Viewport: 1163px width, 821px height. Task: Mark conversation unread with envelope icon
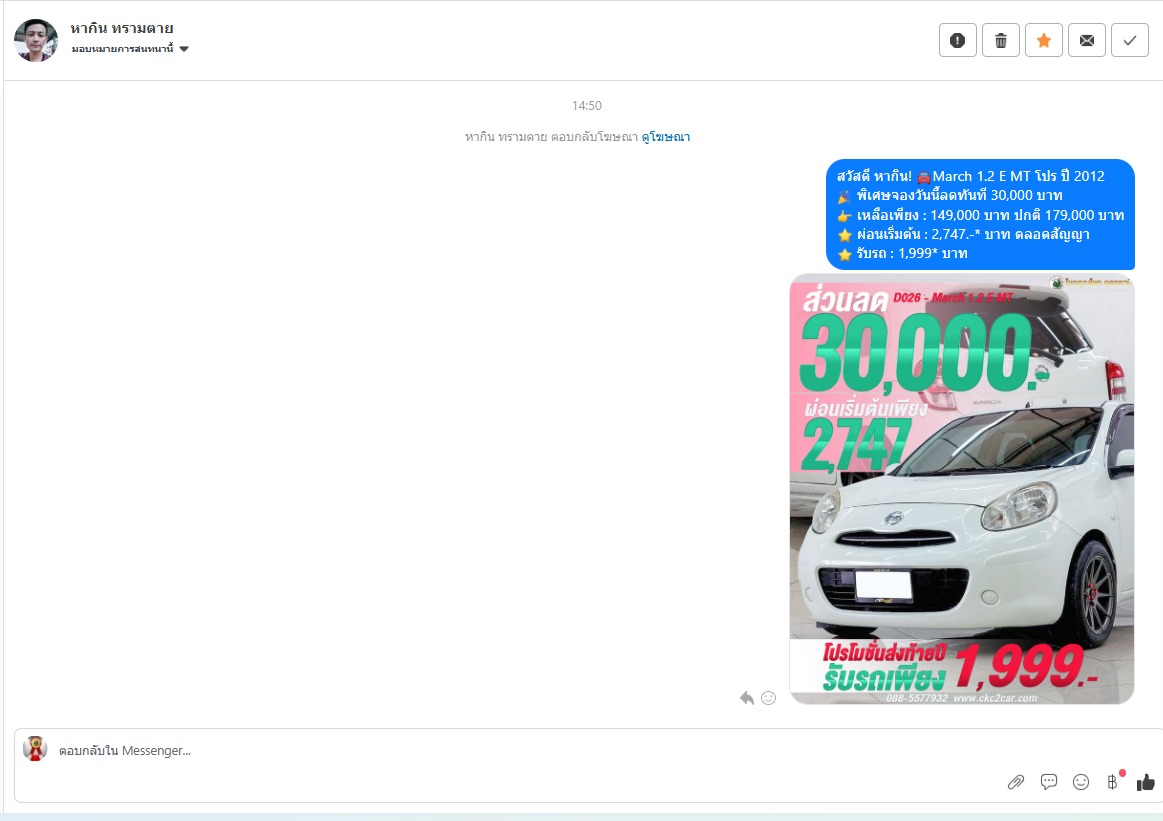(x=1087, y=40)
